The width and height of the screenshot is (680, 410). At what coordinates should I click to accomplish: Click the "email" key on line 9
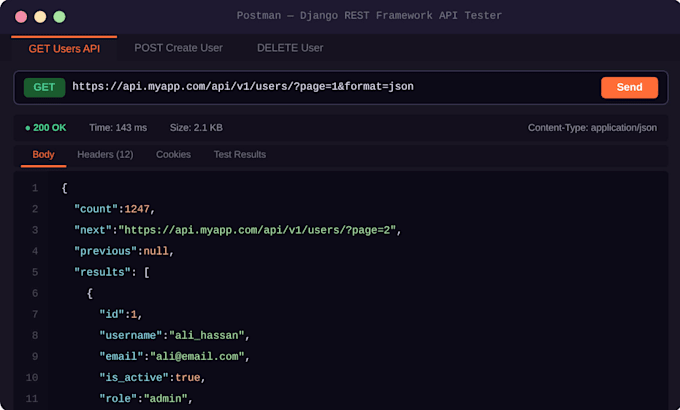pos(121,356)
